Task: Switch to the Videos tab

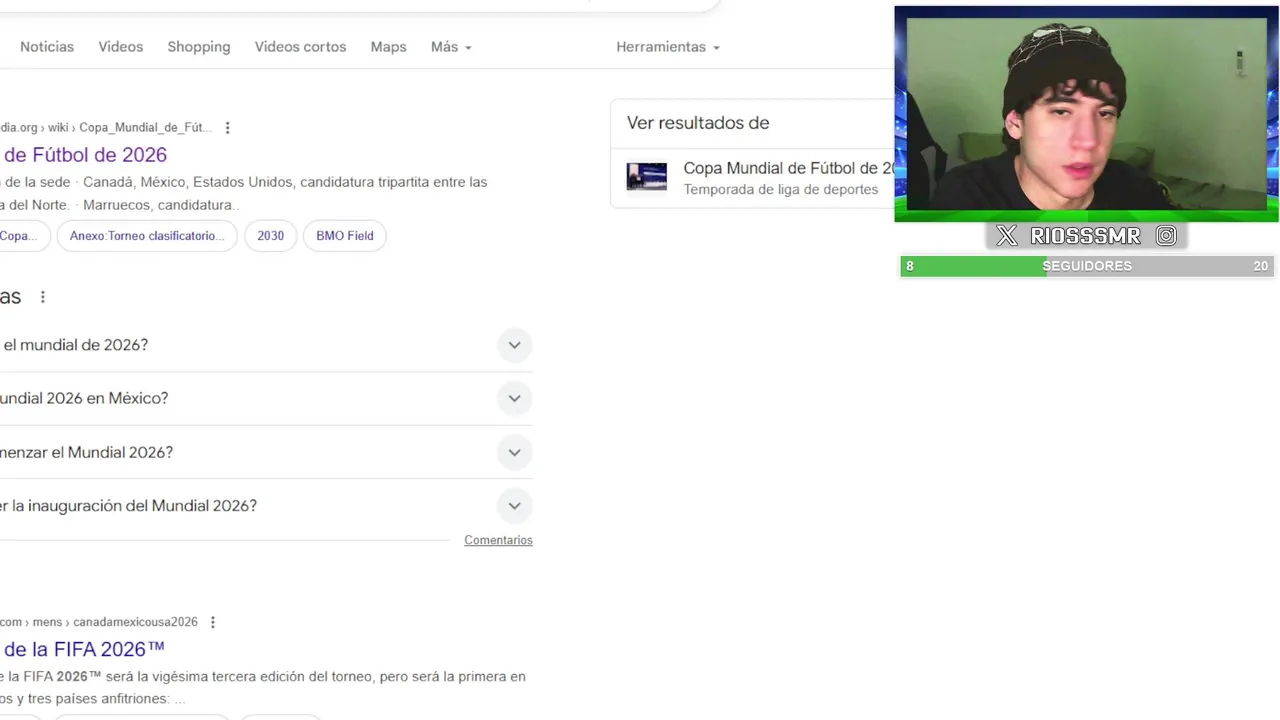Action: (x=120, y=47)
